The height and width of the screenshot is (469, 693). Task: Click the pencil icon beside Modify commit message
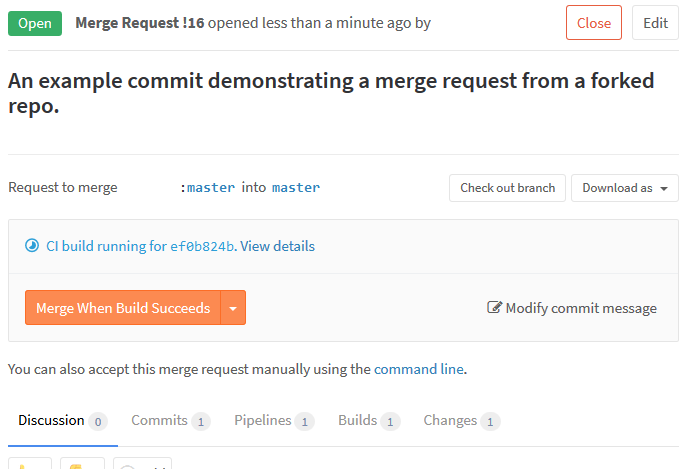pyautogui.click(x=494, y=307)
